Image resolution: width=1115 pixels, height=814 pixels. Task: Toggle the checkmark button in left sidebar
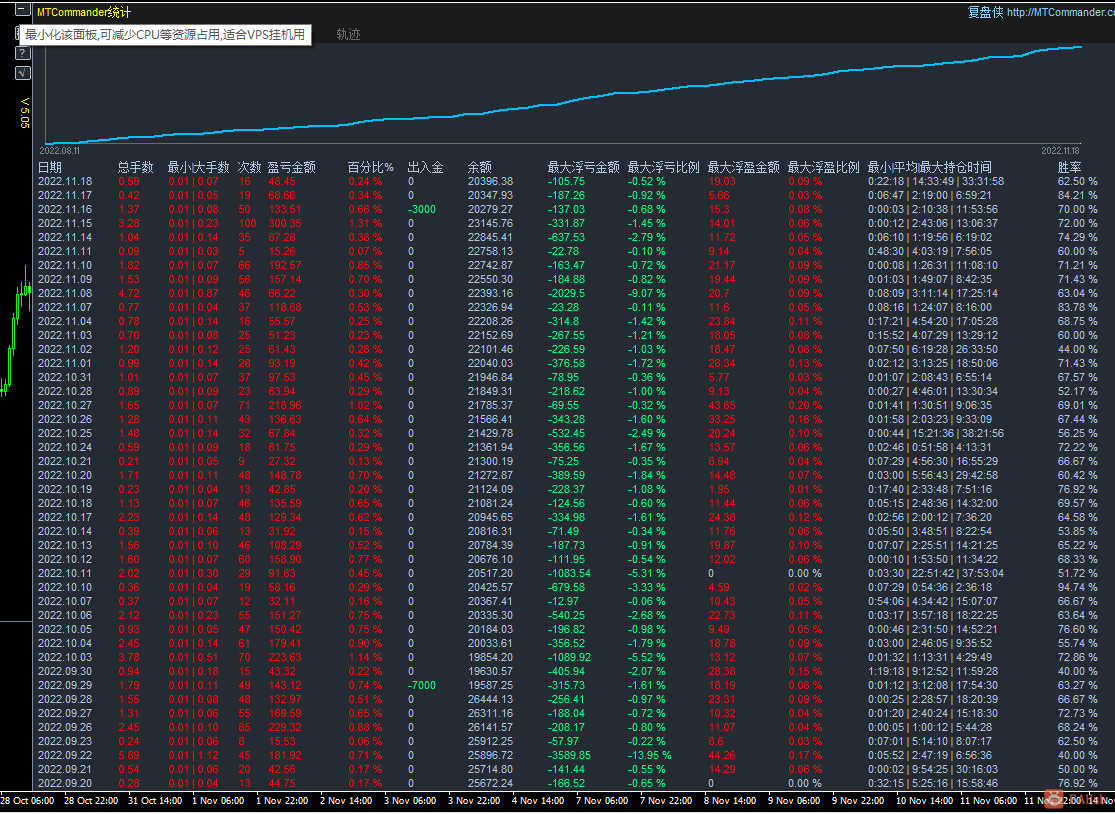pyautogui.click(x=22, y=72)
